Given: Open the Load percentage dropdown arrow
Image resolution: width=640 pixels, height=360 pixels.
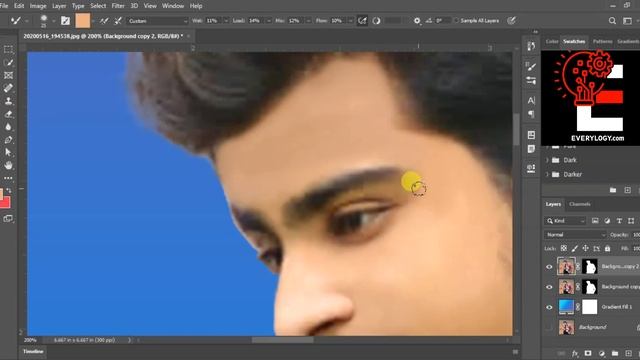Looking at the screenshot, I should pos(269,21).
